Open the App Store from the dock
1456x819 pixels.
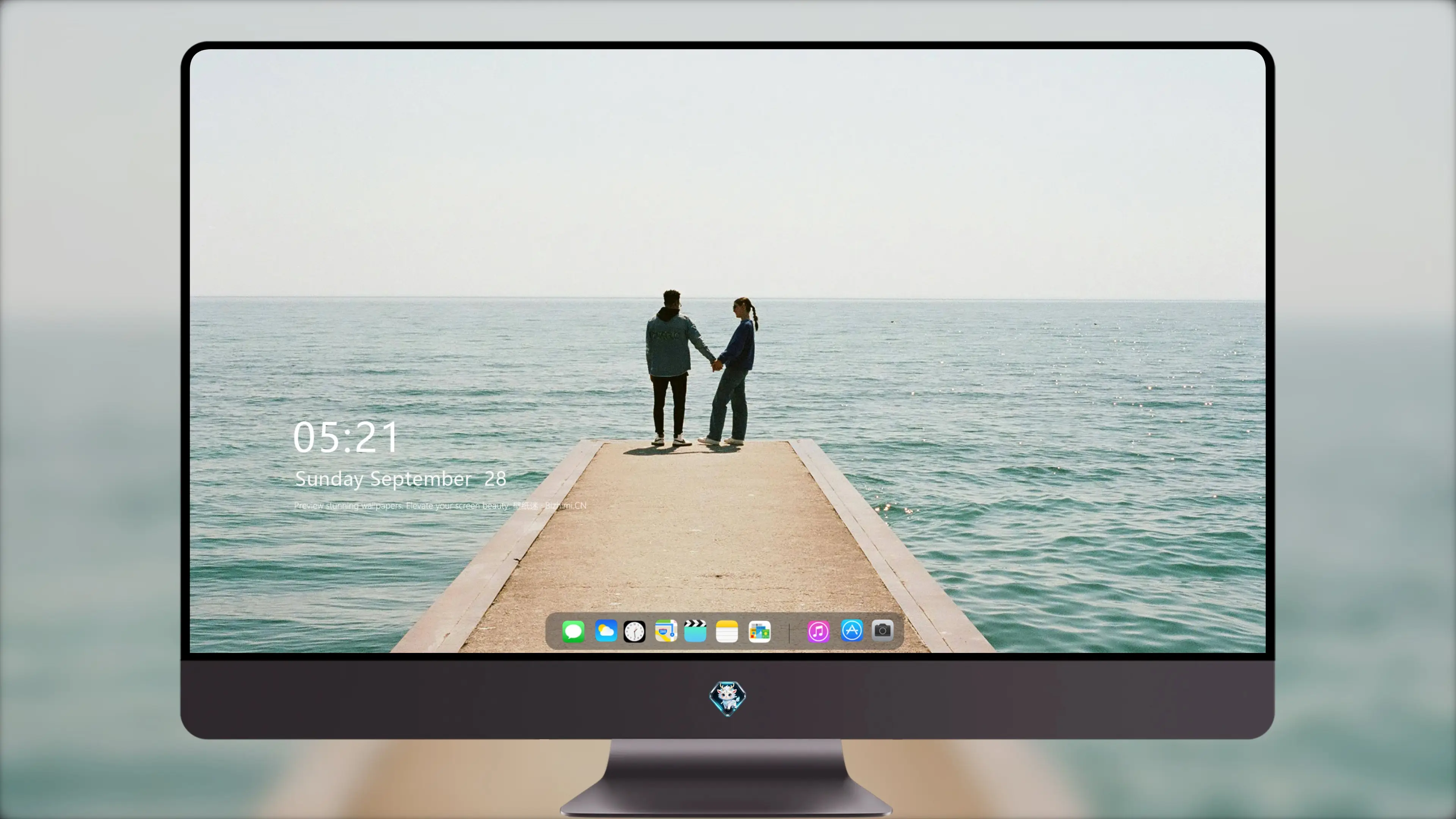[852, 631]
